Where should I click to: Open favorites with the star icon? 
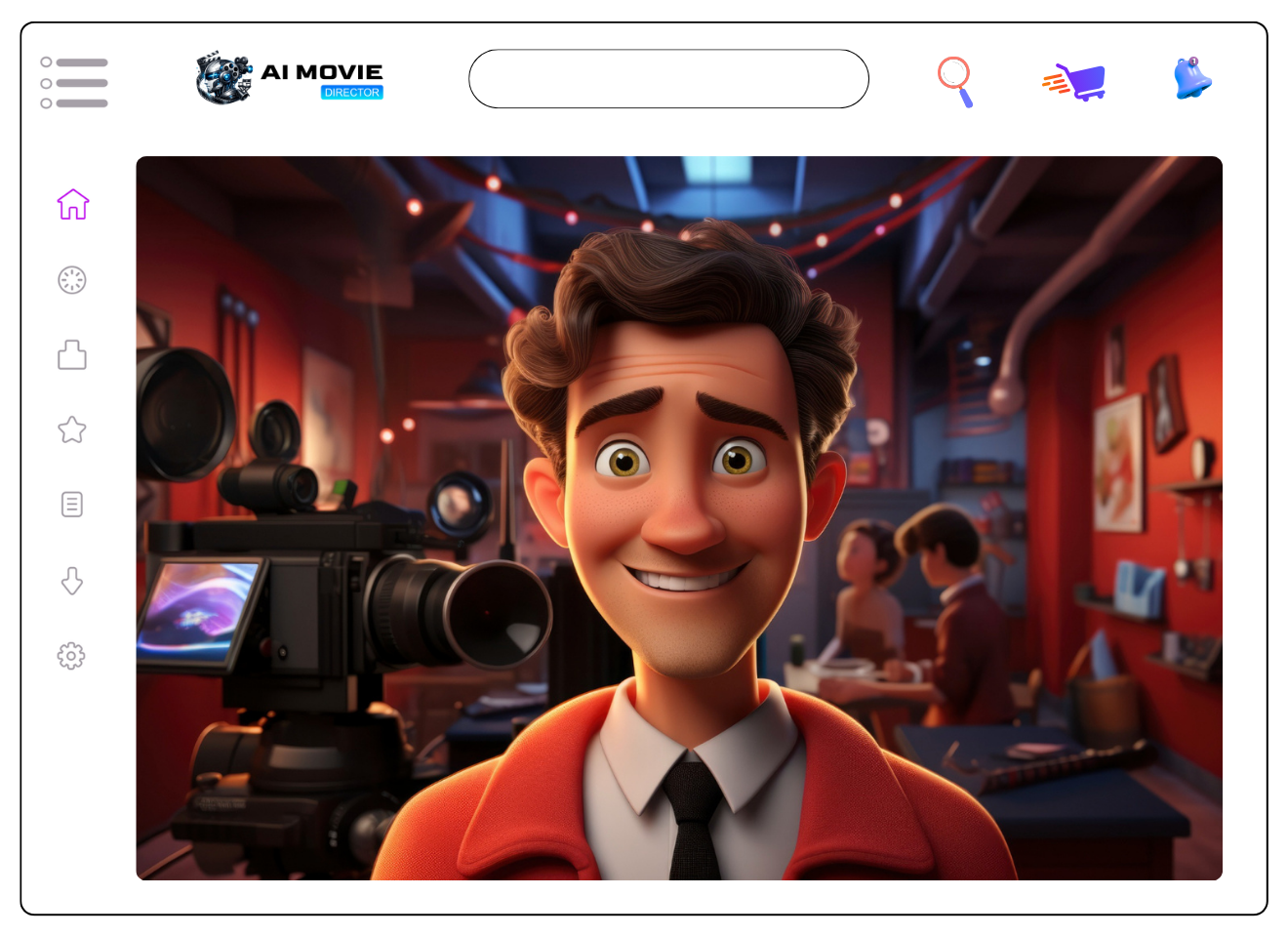pos(72,429)
